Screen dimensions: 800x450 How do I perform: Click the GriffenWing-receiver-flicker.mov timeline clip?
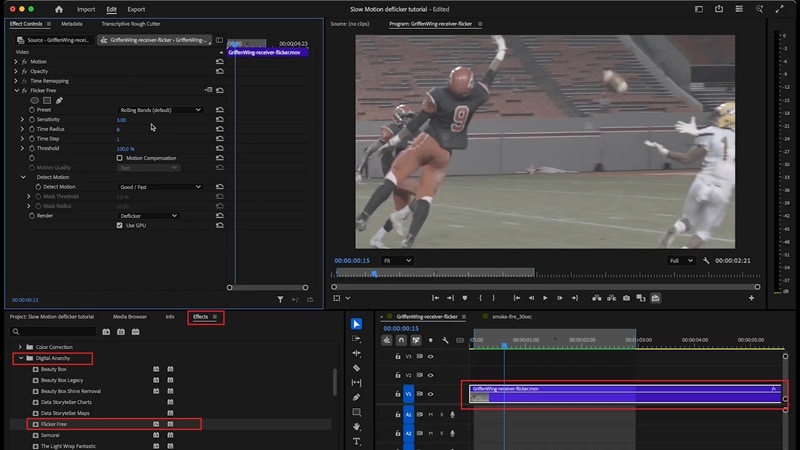[x=620, y=395]
